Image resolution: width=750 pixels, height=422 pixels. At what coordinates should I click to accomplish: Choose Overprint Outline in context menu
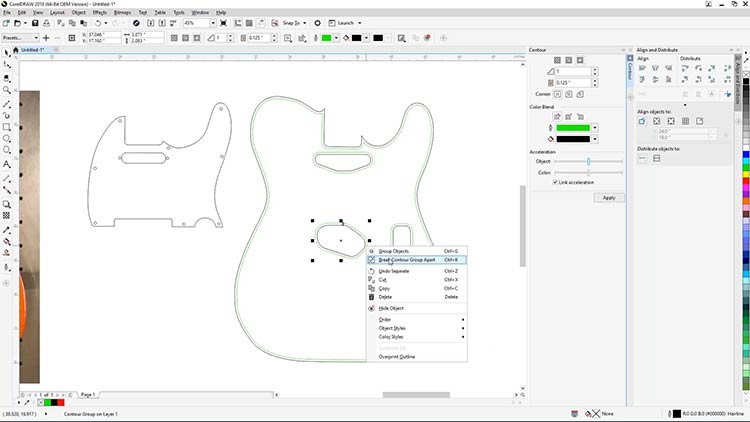[x=417, y=357]
